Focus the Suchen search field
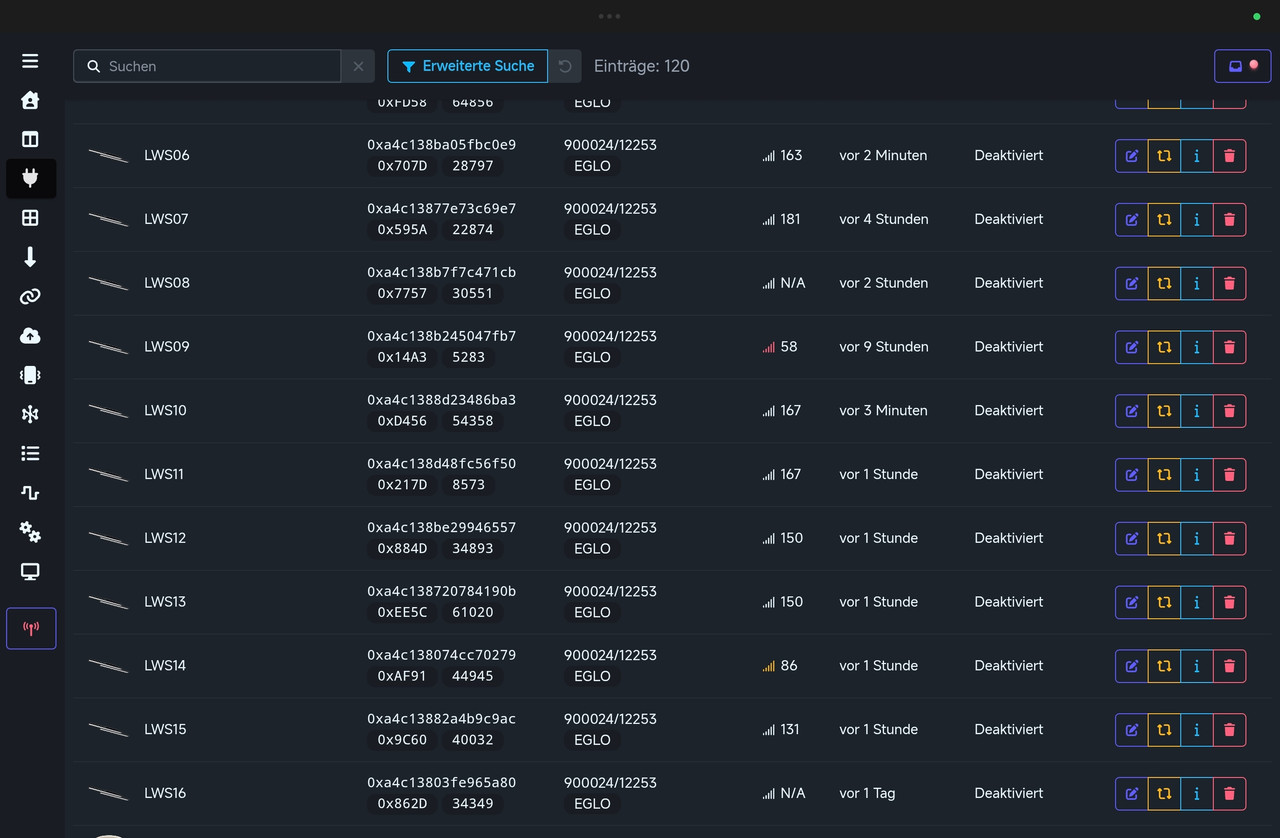1280x838 pixels. pos(207,66)
